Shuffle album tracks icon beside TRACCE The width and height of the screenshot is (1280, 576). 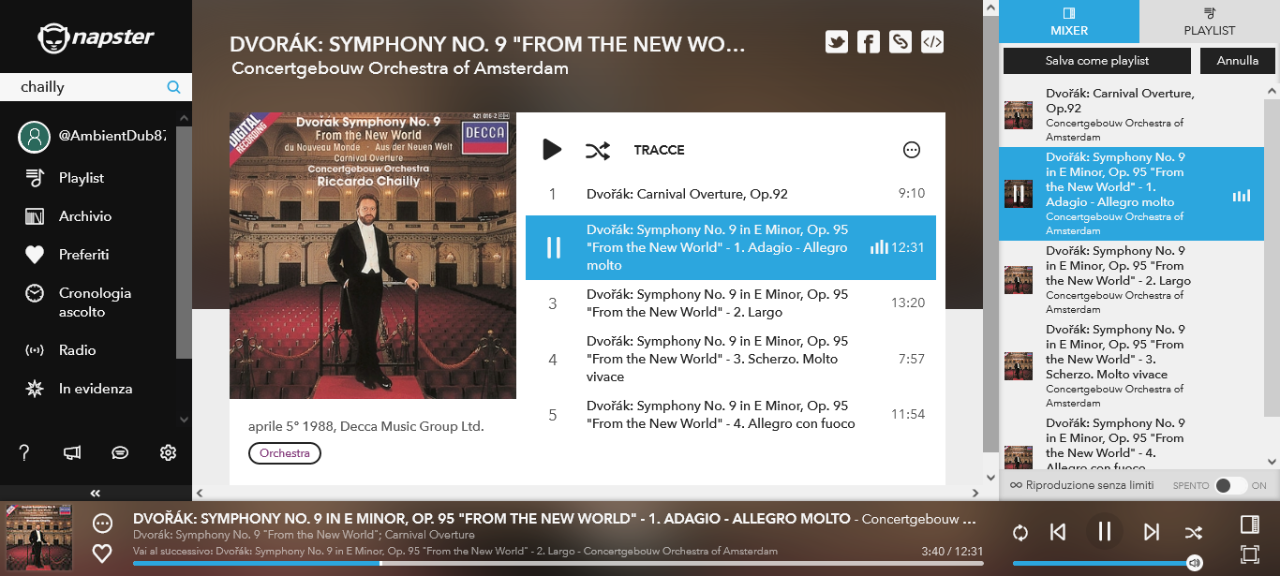(x=597, y=150)
